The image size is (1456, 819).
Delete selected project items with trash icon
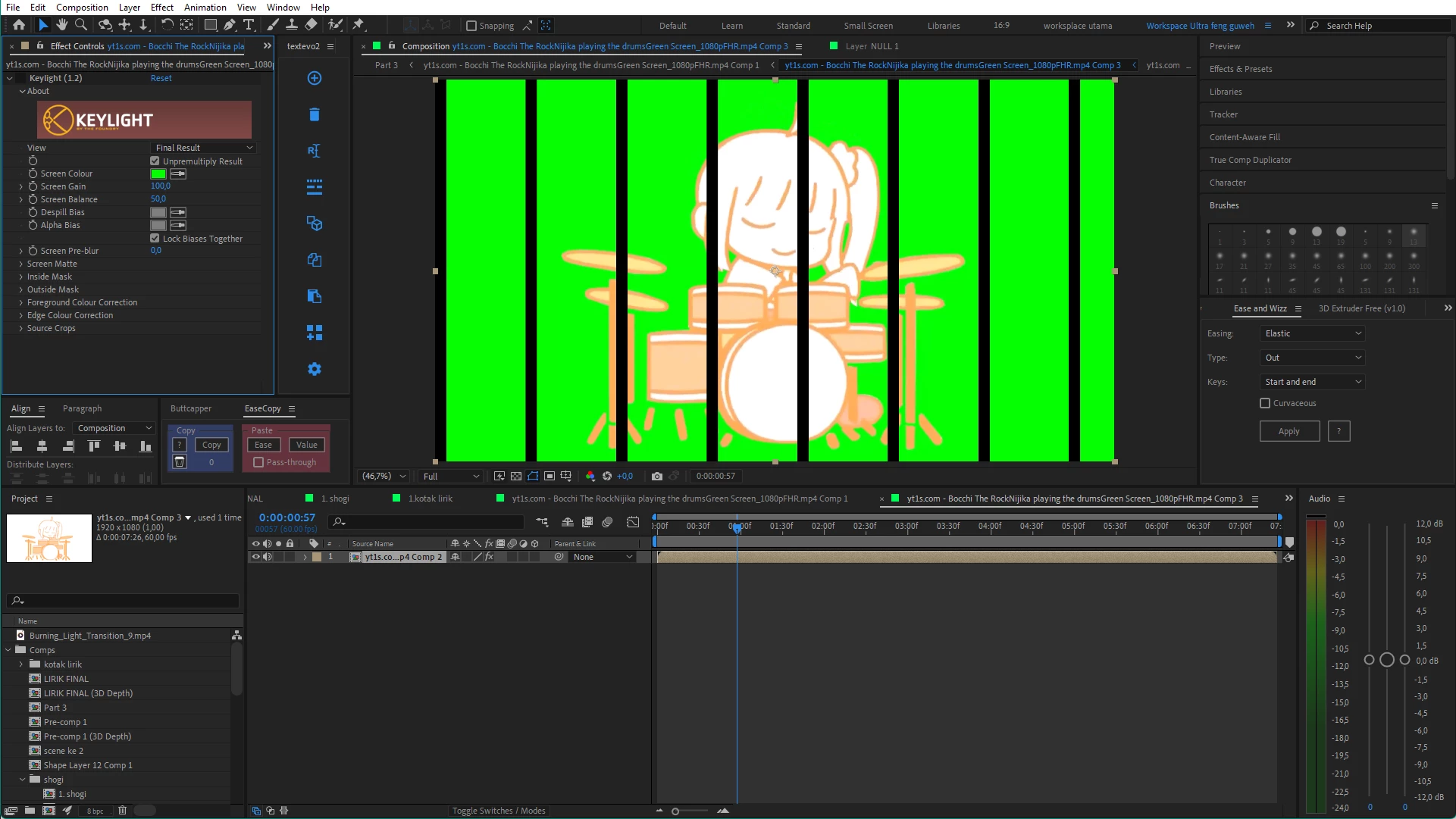click(x=122, y=811)
